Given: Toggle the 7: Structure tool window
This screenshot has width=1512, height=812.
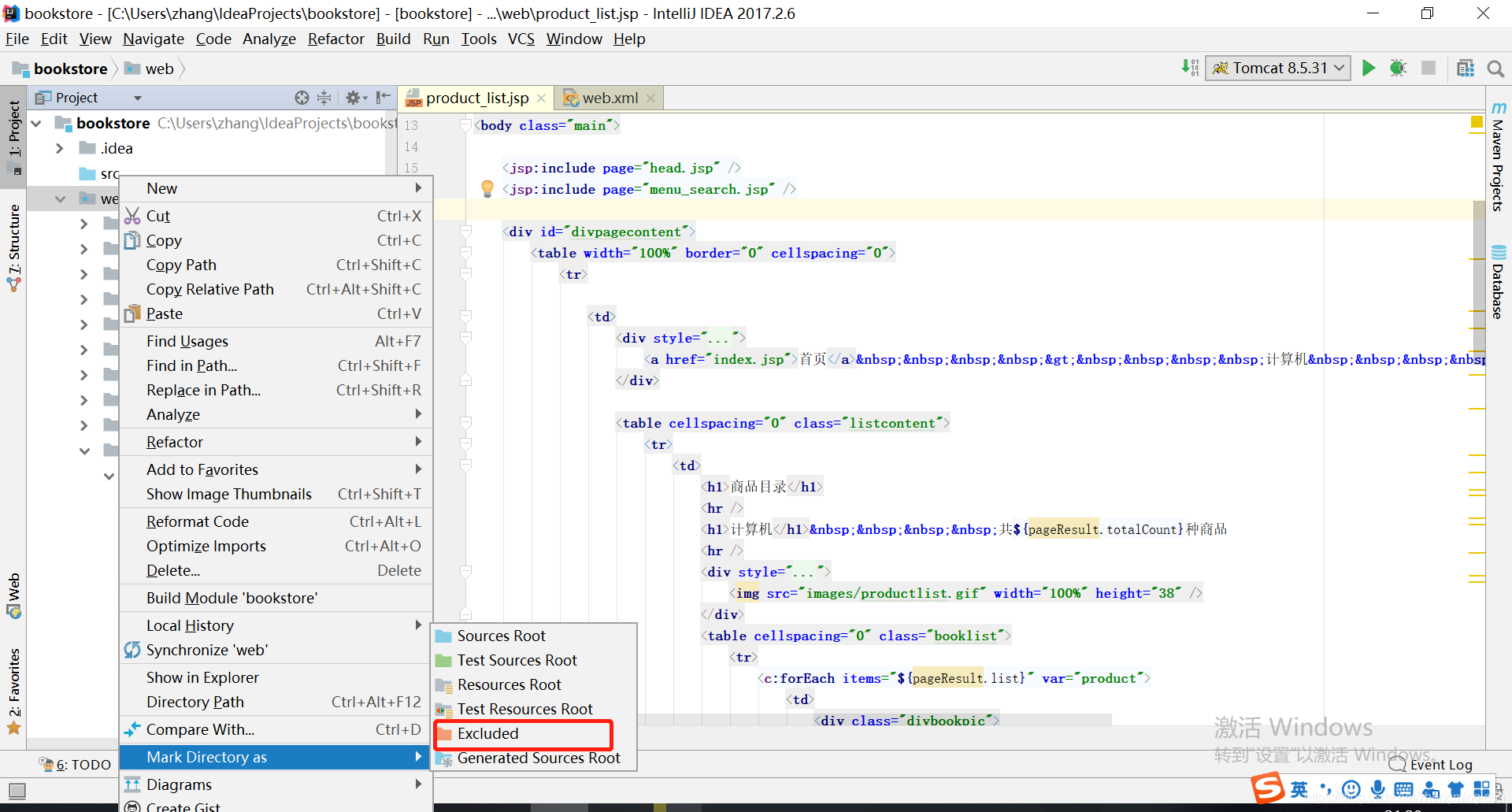Looking at the screenshot, I should point(13,247).
